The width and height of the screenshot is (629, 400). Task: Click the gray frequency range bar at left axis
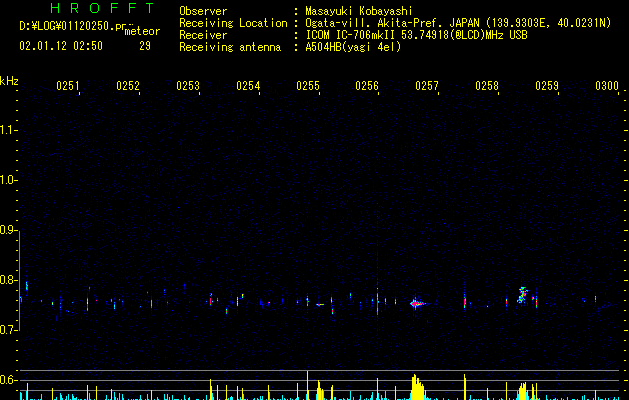(20, 281)
